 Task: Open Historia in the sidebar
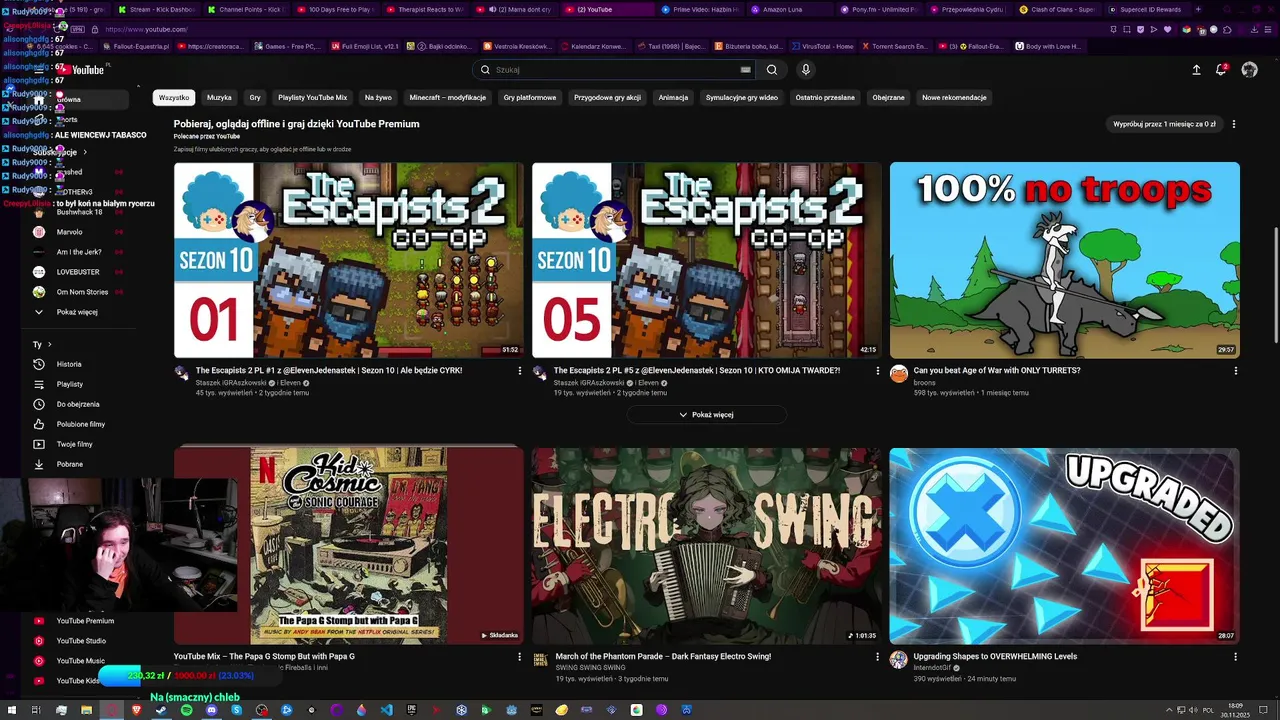tap(69, 364)
